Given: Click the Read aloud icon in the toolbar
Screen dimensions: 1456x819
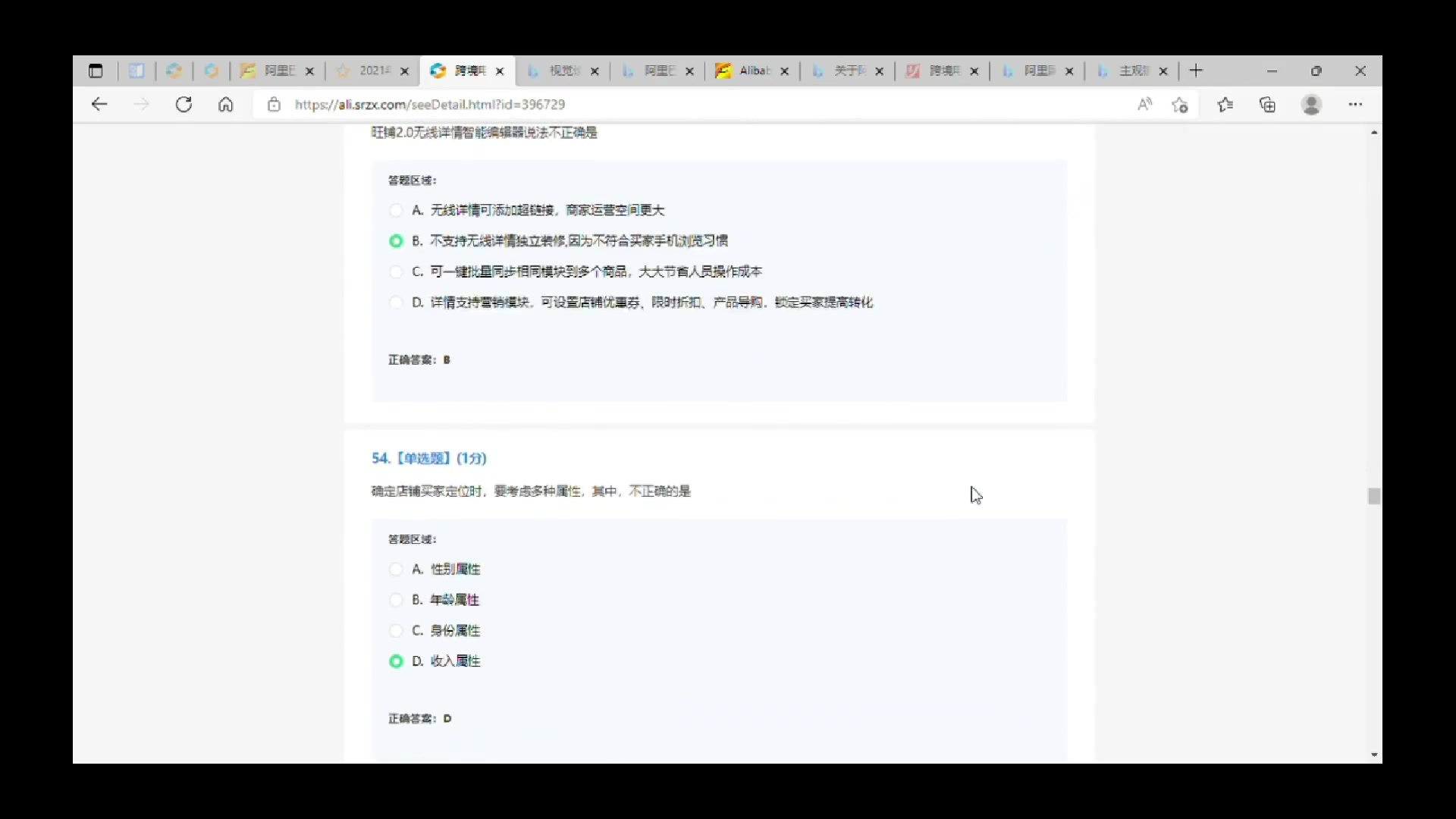Looking at the screenshot, I should point(1144,105).
